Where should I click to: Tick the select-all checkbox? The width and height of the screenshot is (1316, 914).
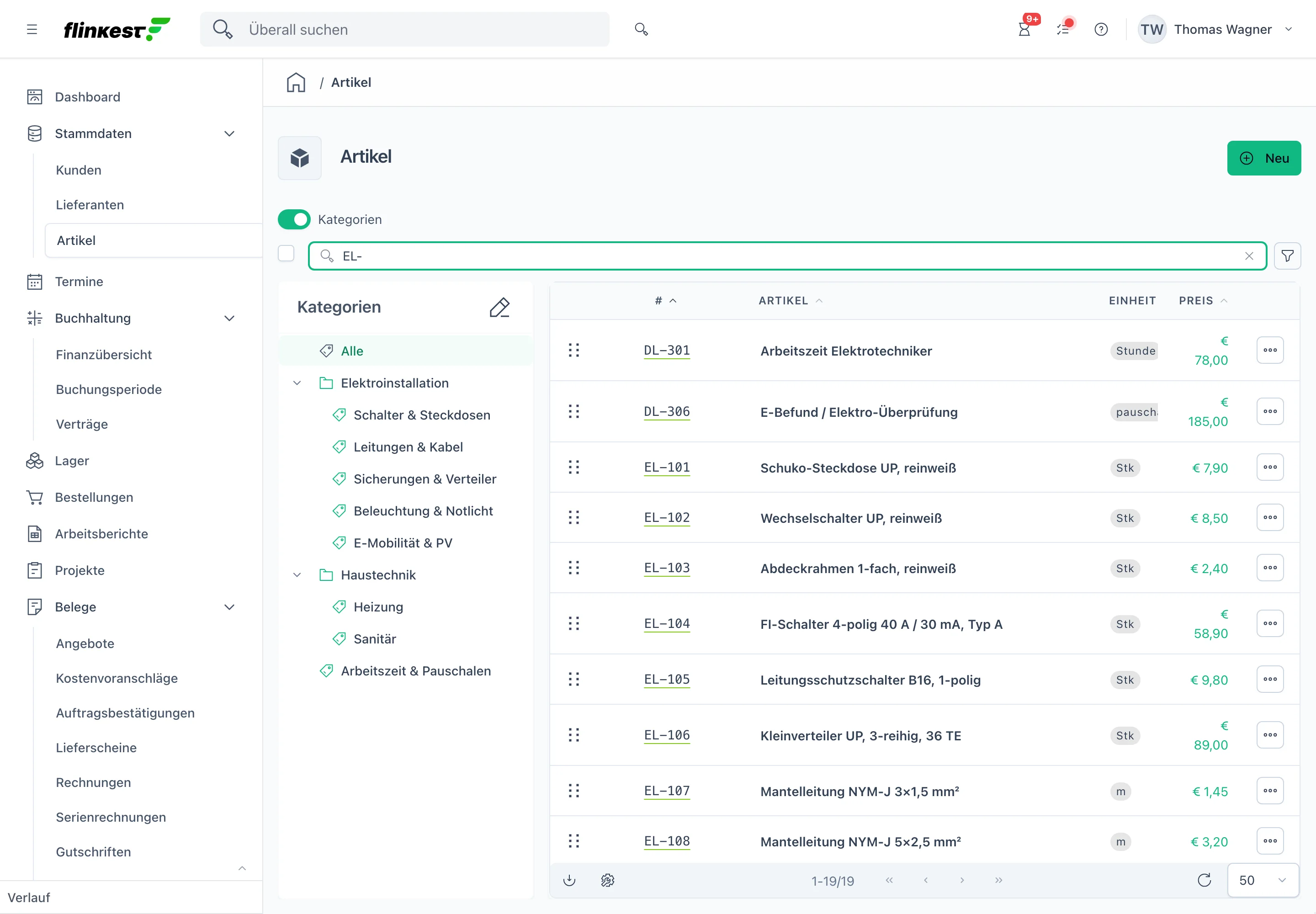tap(286, 254)
